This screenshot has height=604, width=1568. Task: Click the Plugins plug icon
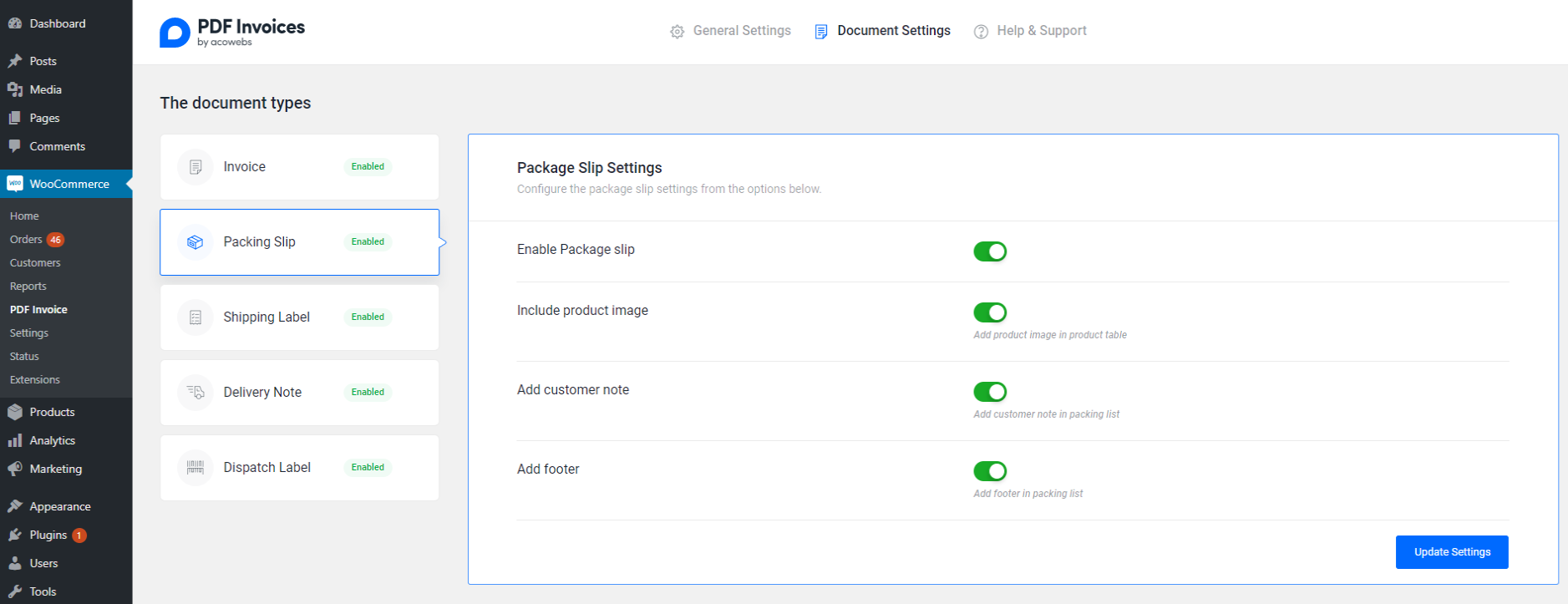tap(15, 535)
